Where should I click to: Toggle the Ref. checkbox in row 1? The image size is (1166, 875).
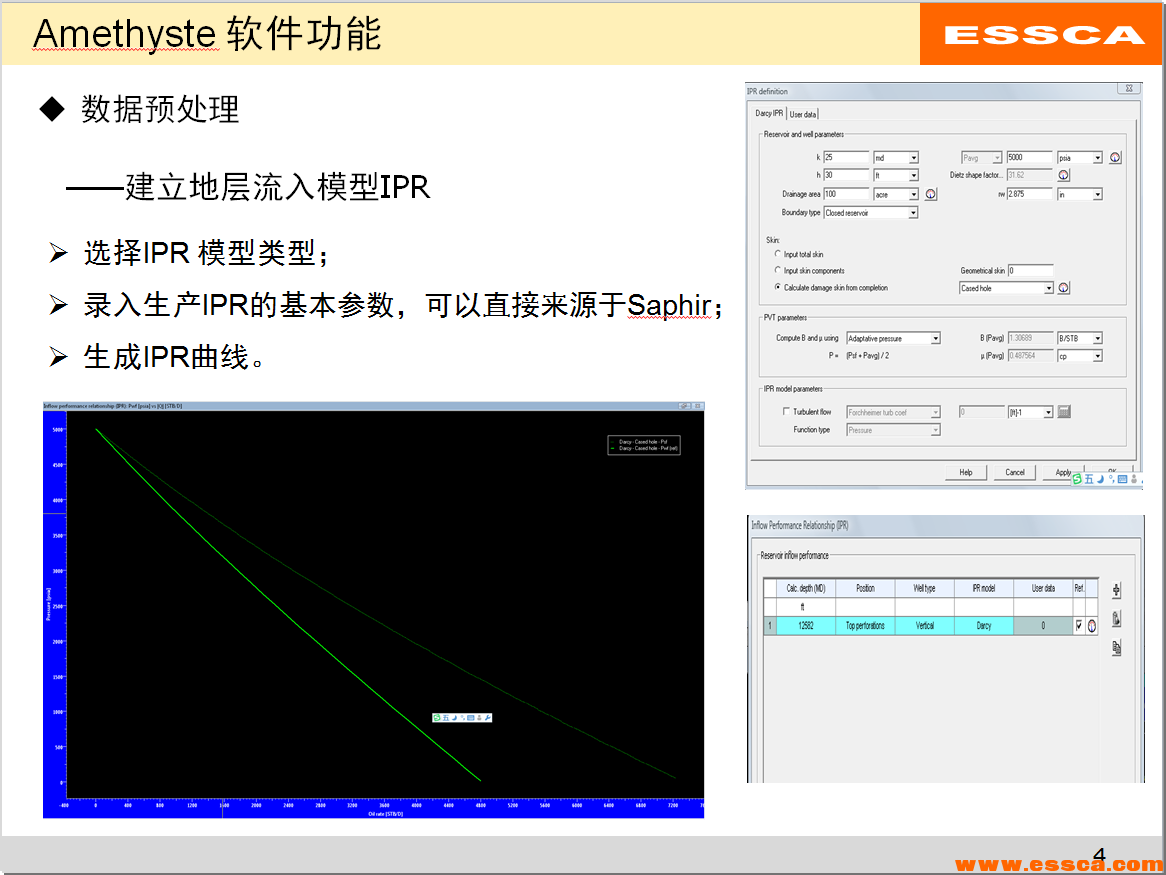(x=1078, y=626)
